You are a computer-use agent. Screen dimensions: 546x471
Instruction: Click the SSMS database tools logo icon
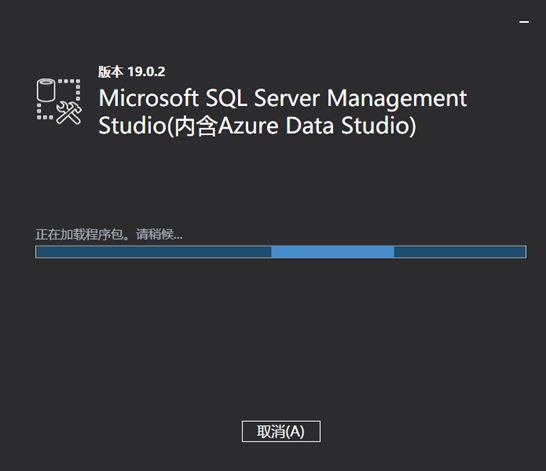pos(59,101)
